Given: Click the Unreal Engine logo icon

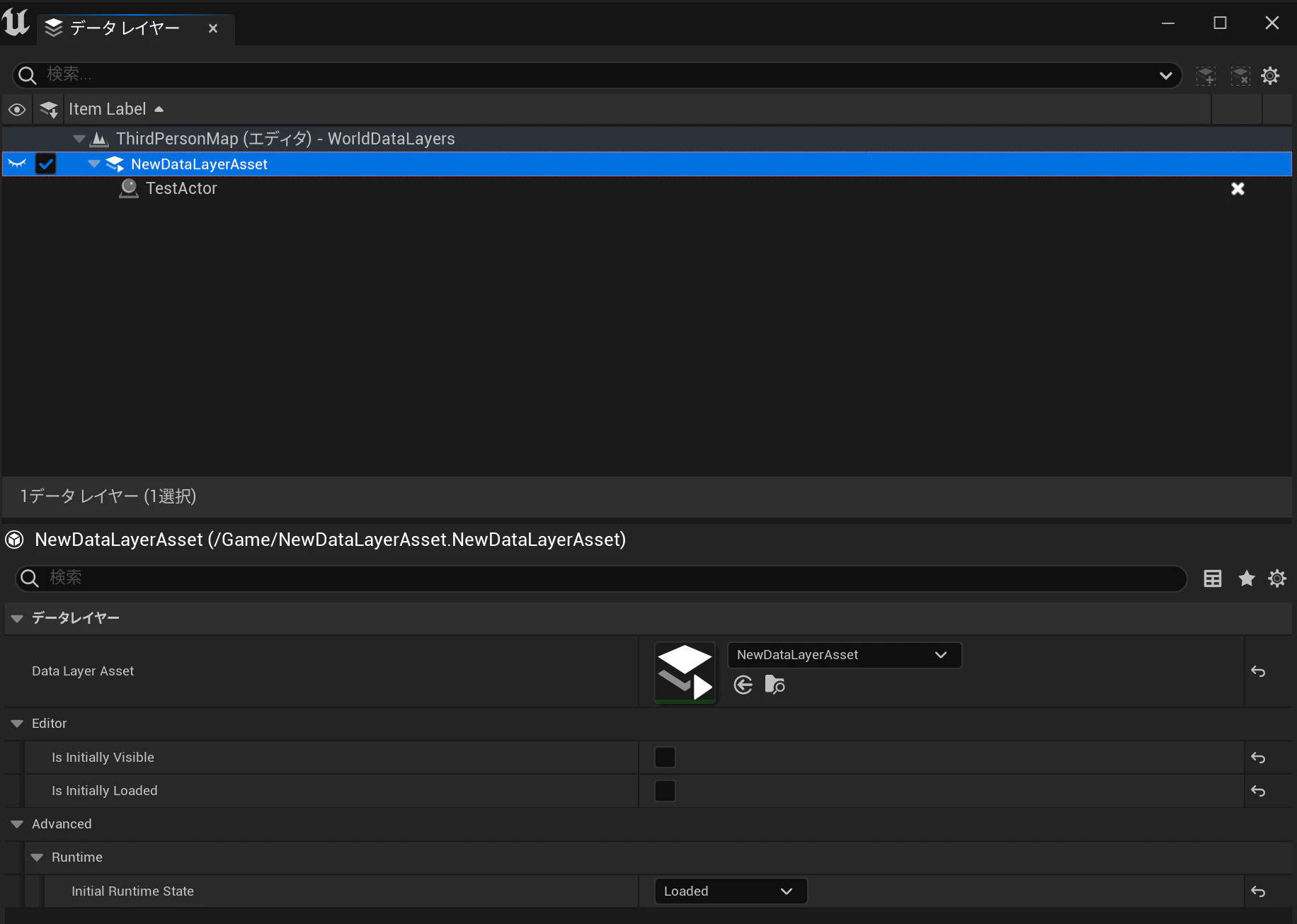Looking at the screenshot, I should [x=16, y=22].
